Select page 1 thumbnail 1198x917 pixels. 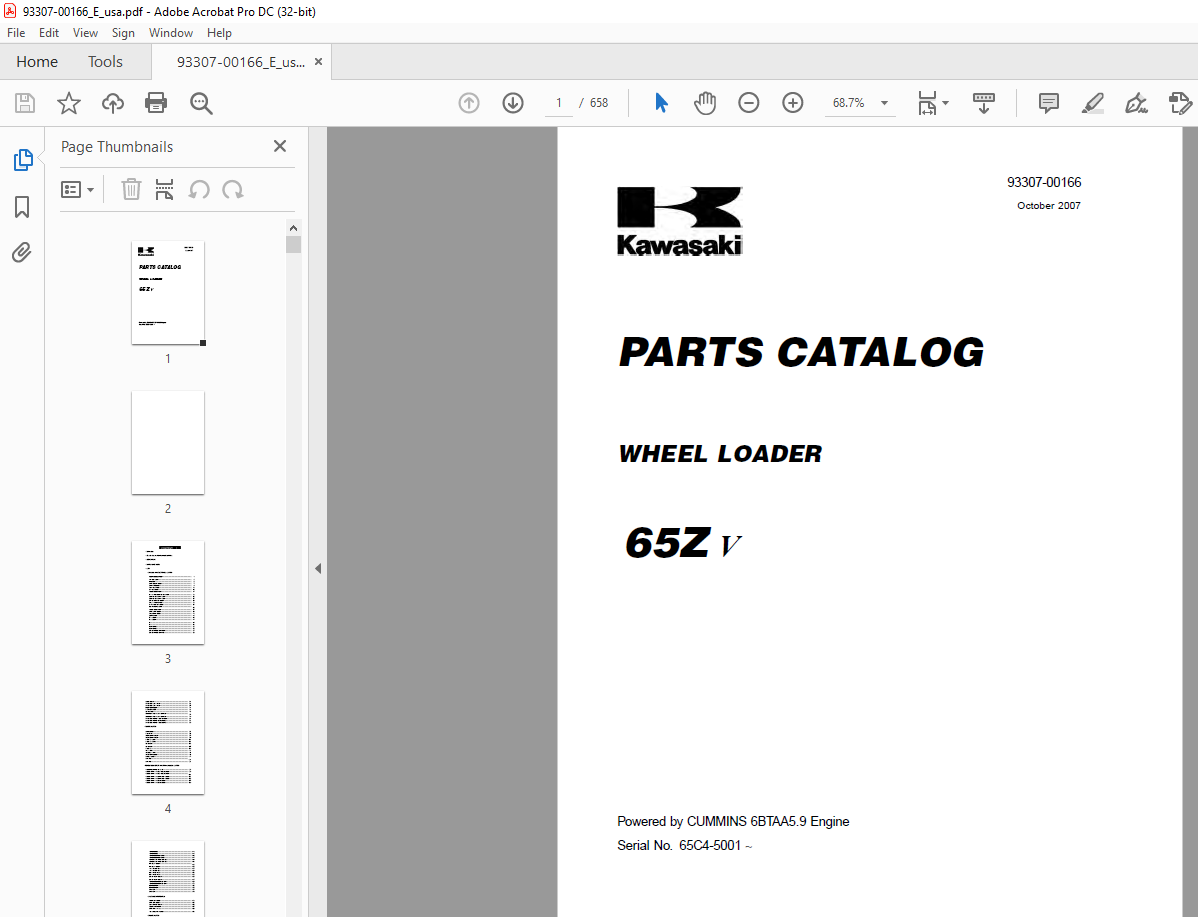point(168,293)
